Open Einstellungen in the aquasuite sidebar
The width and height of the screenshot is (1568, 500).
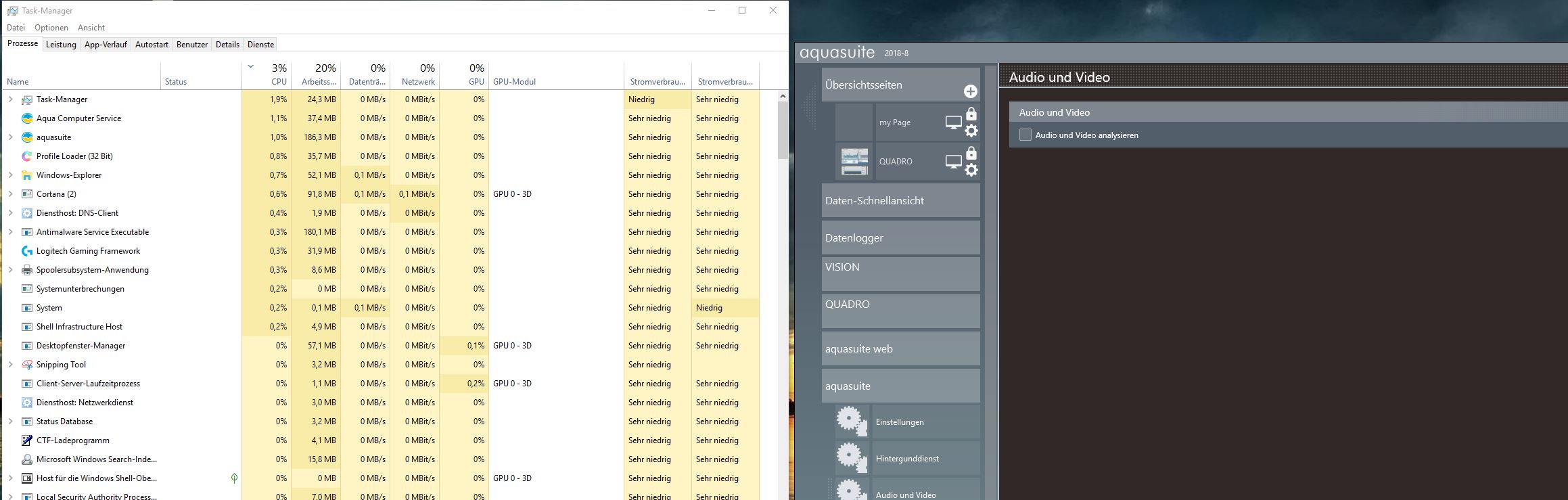click(x=927, y=422)
